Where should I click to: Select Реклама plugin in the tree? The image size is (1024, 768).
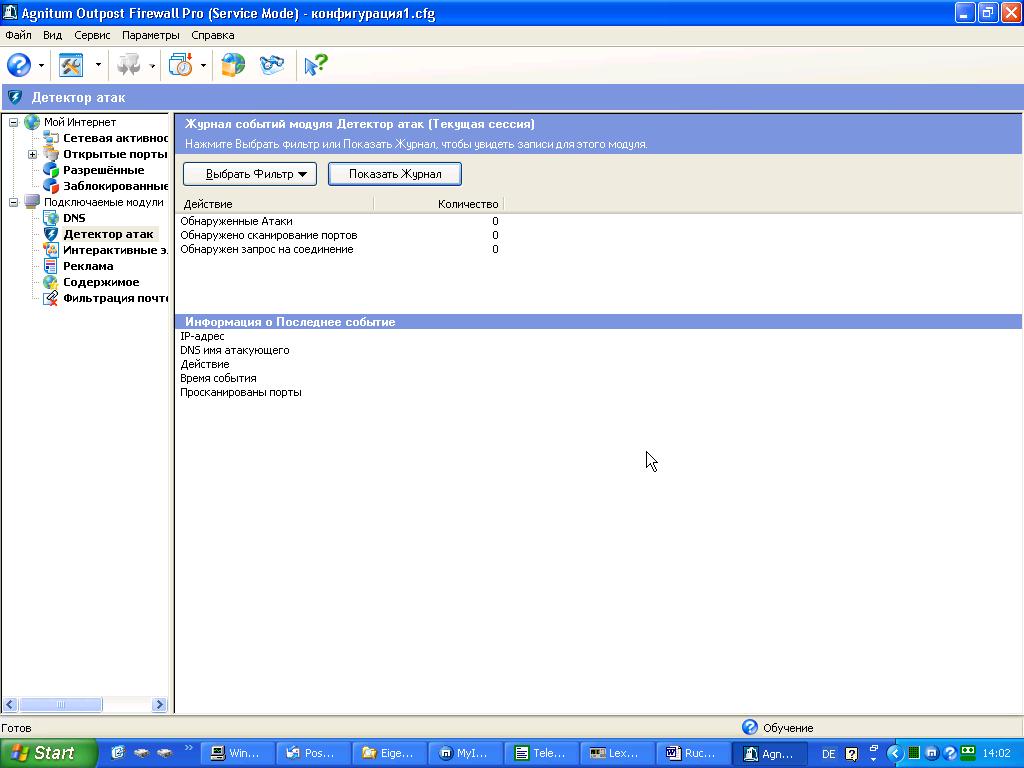click(88, 266)
